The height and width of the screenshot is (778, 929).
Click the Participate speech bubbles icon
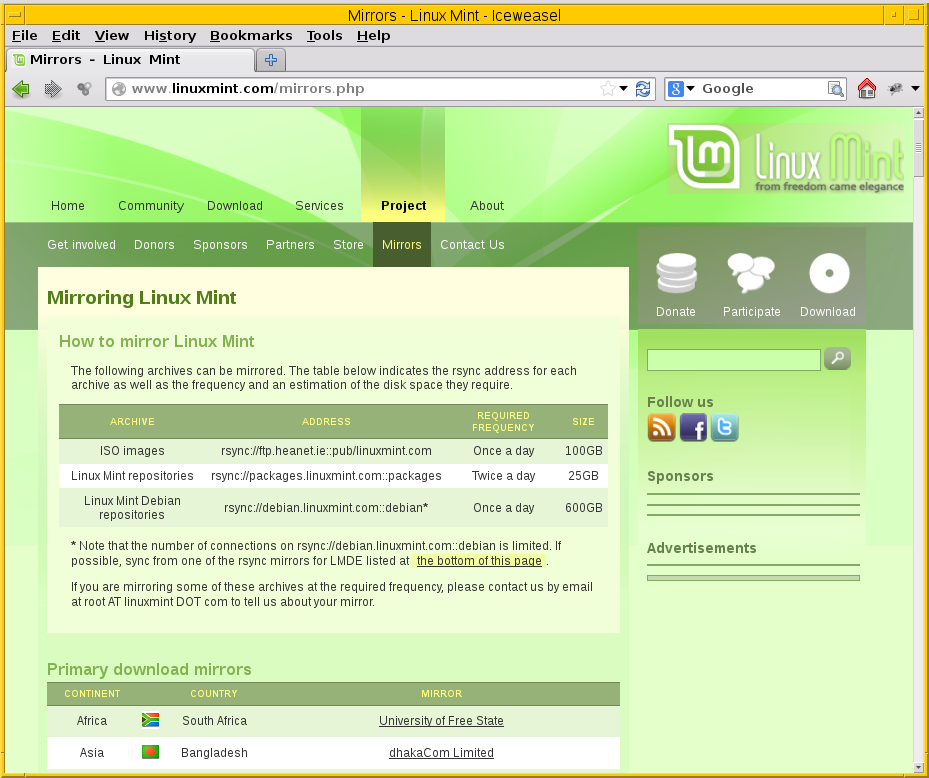pos(751,272)
